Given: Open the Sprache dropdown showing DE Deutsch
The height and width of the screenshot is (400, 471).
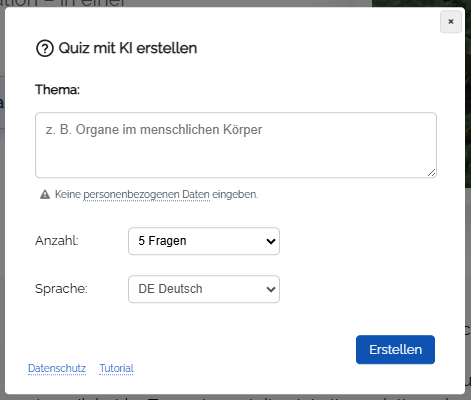Looking at the screenshot, I should [204, 289].
